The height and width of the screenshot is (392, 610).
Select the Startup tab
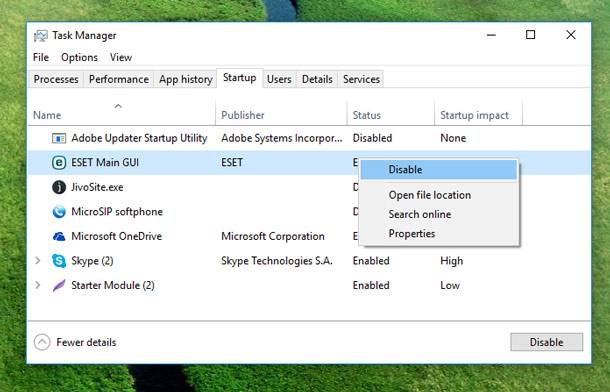point(240,78)
